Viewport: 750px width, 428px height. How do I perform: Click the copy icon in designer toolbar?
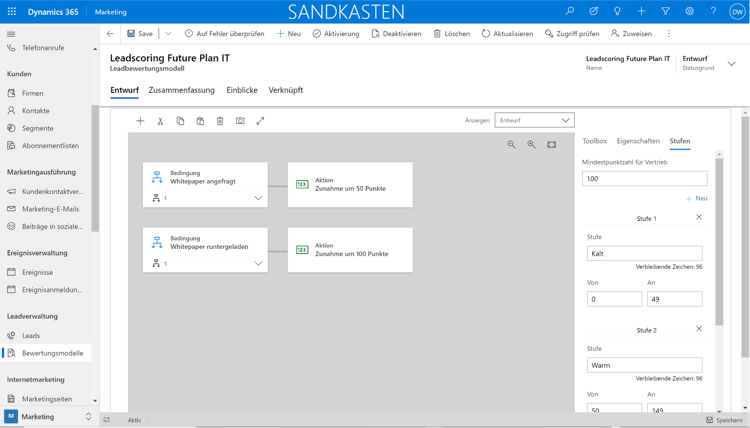pos(180,121)
